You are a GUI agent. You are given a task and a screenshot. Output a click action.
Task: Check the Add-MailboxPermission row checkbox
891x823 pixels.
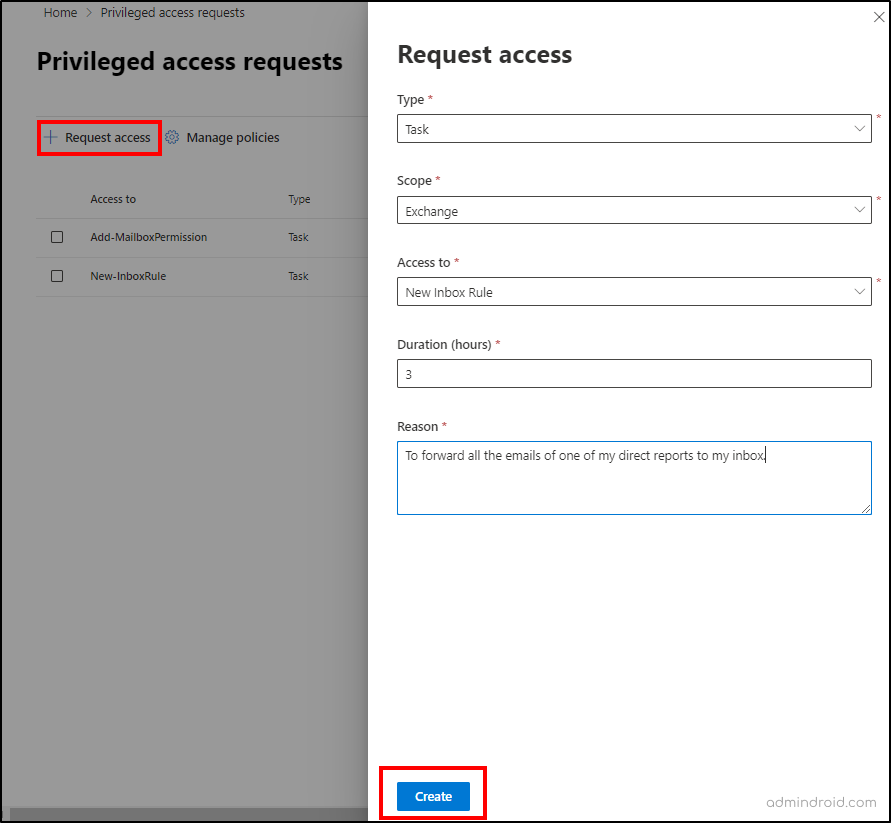[x=57, y=237]
